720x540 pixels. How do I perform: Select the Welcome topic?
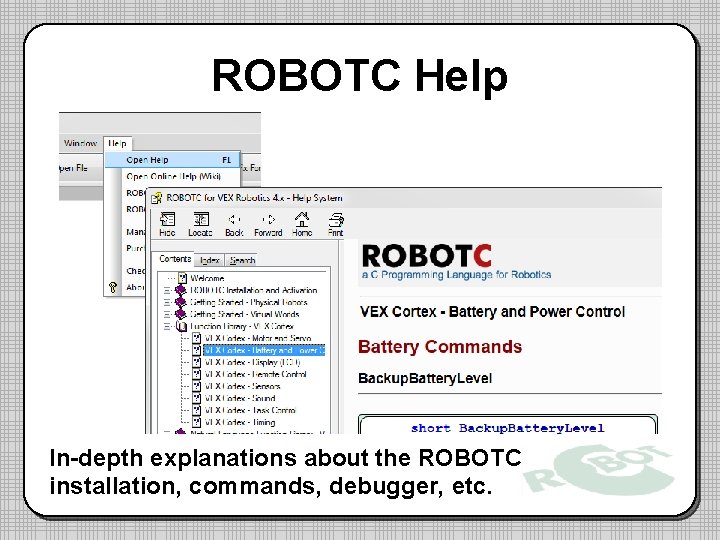click(207, 278)
